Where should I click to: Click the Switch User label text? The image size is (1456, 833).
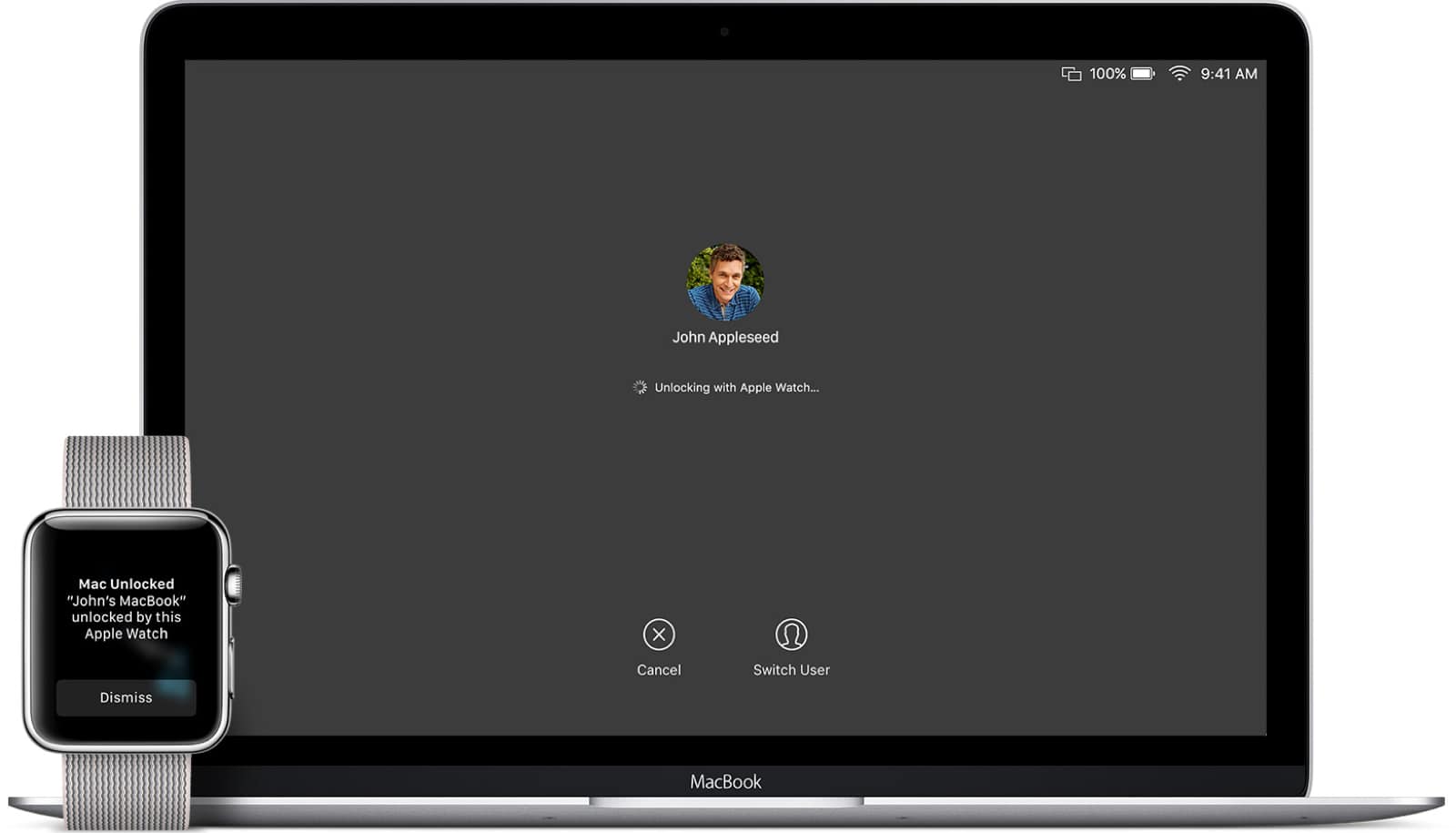(x=791, y=670)
